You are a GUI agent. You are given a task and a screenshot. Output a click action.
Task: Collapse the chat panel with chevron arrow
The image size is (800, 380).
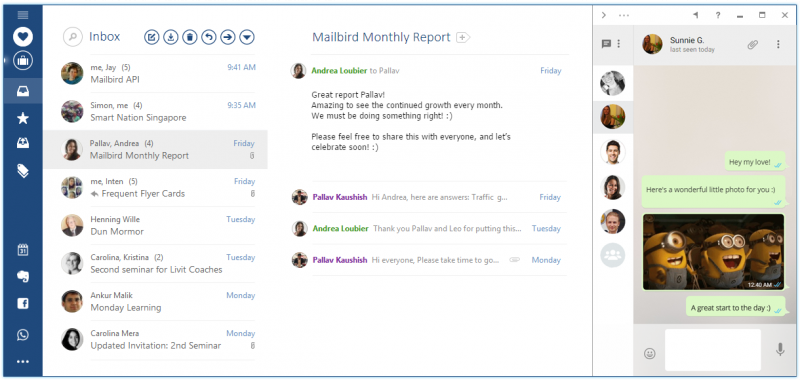point(604,15)
